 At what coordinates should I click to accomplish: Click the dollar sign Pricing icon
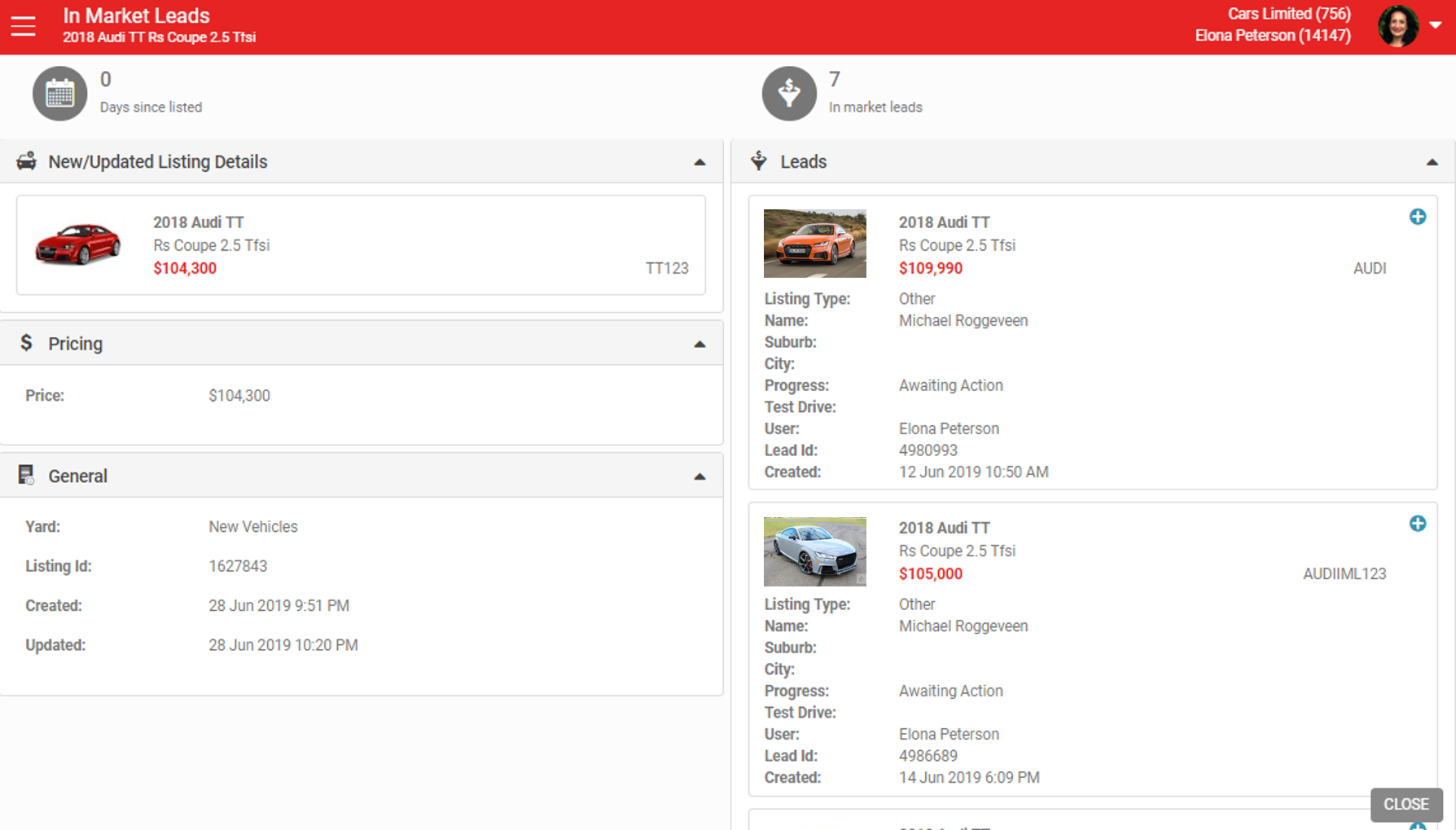coord(26,343)
